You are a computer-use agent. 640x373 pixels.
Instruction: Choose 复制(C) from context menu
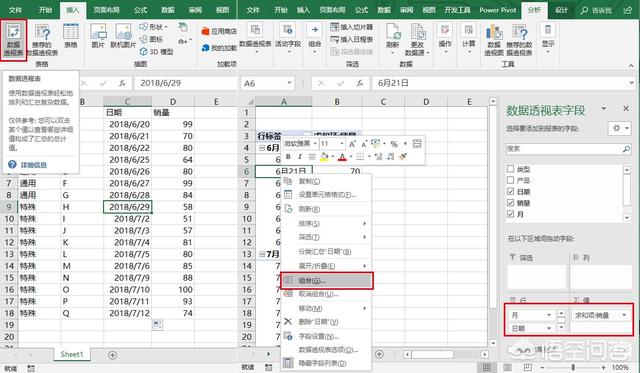pos(326,181)
